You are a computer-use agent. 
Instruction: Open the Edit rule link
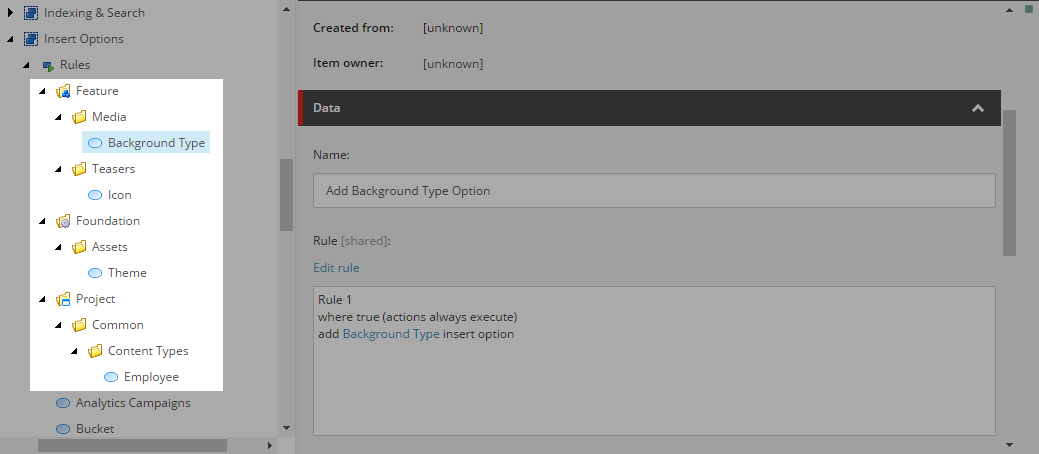point(336,268)
